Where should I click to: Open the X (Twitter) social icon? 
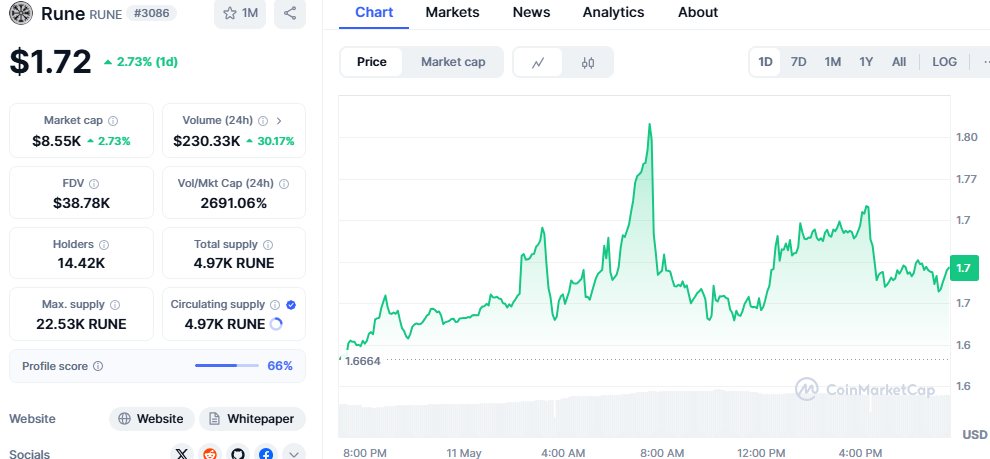click(x=181, y=454)
